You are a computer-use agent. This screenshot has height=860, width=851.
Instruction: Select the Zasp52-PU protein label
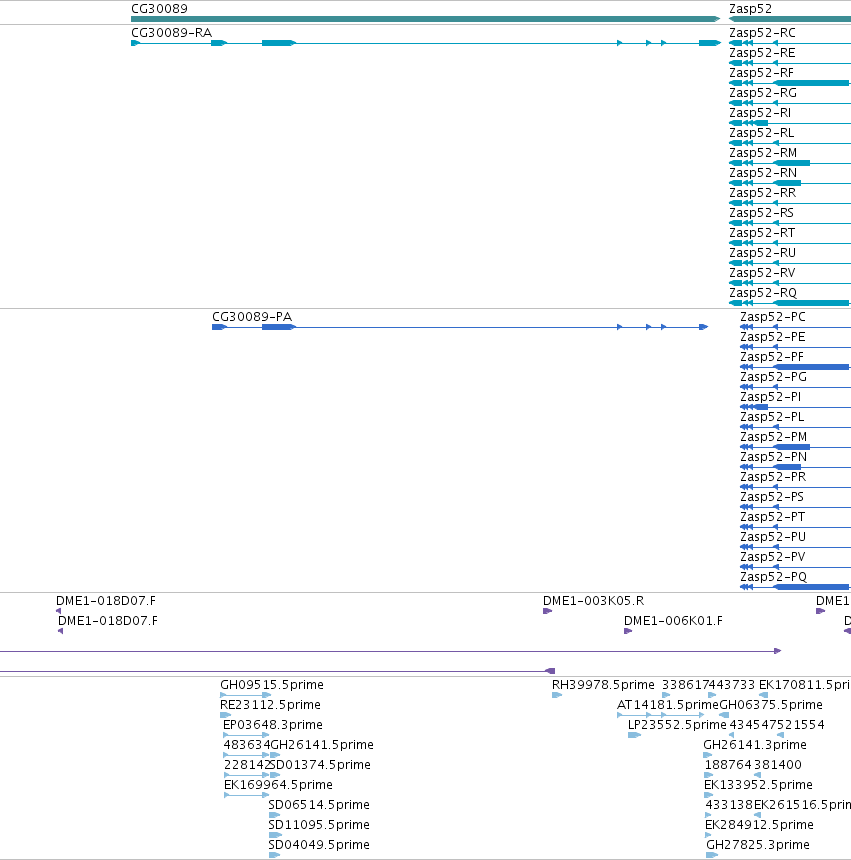point(773,537)
